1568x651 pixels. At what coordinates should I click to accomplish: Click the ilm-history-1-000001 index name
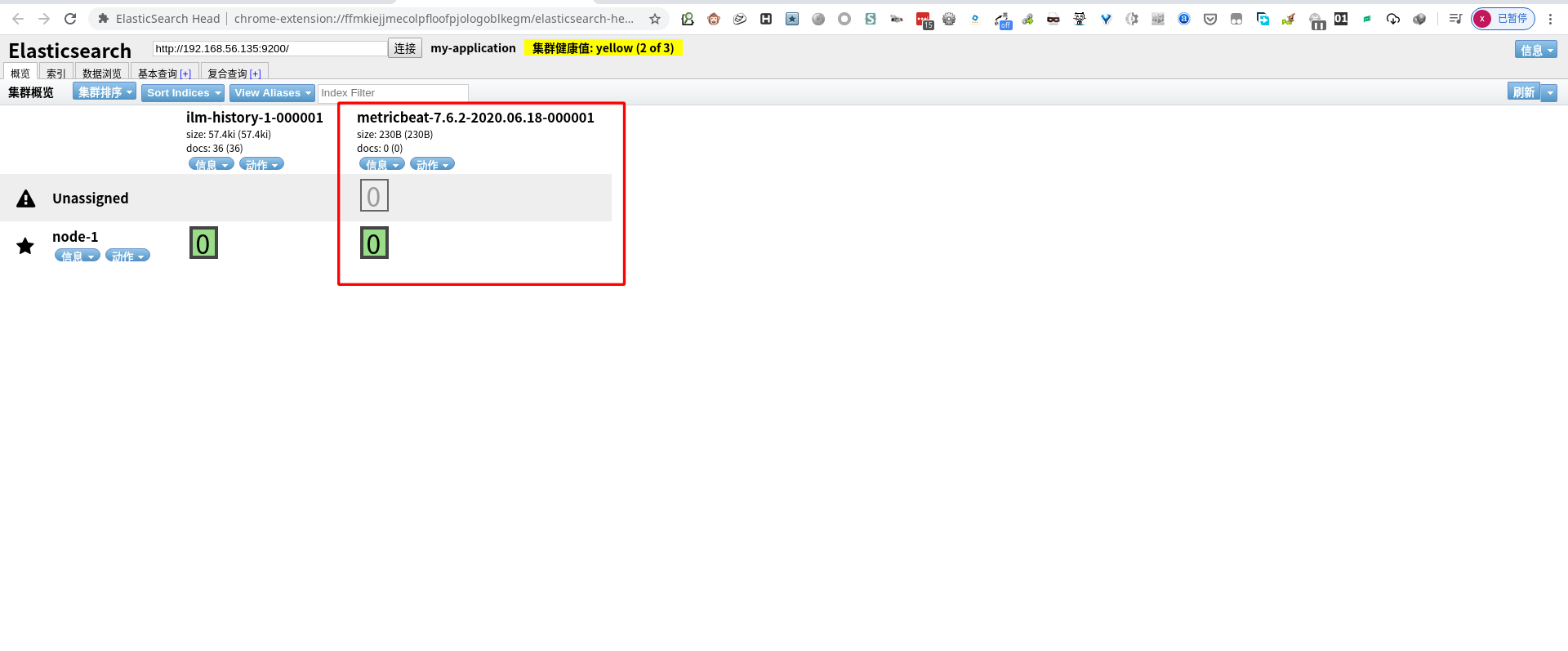tap(255, 118)
